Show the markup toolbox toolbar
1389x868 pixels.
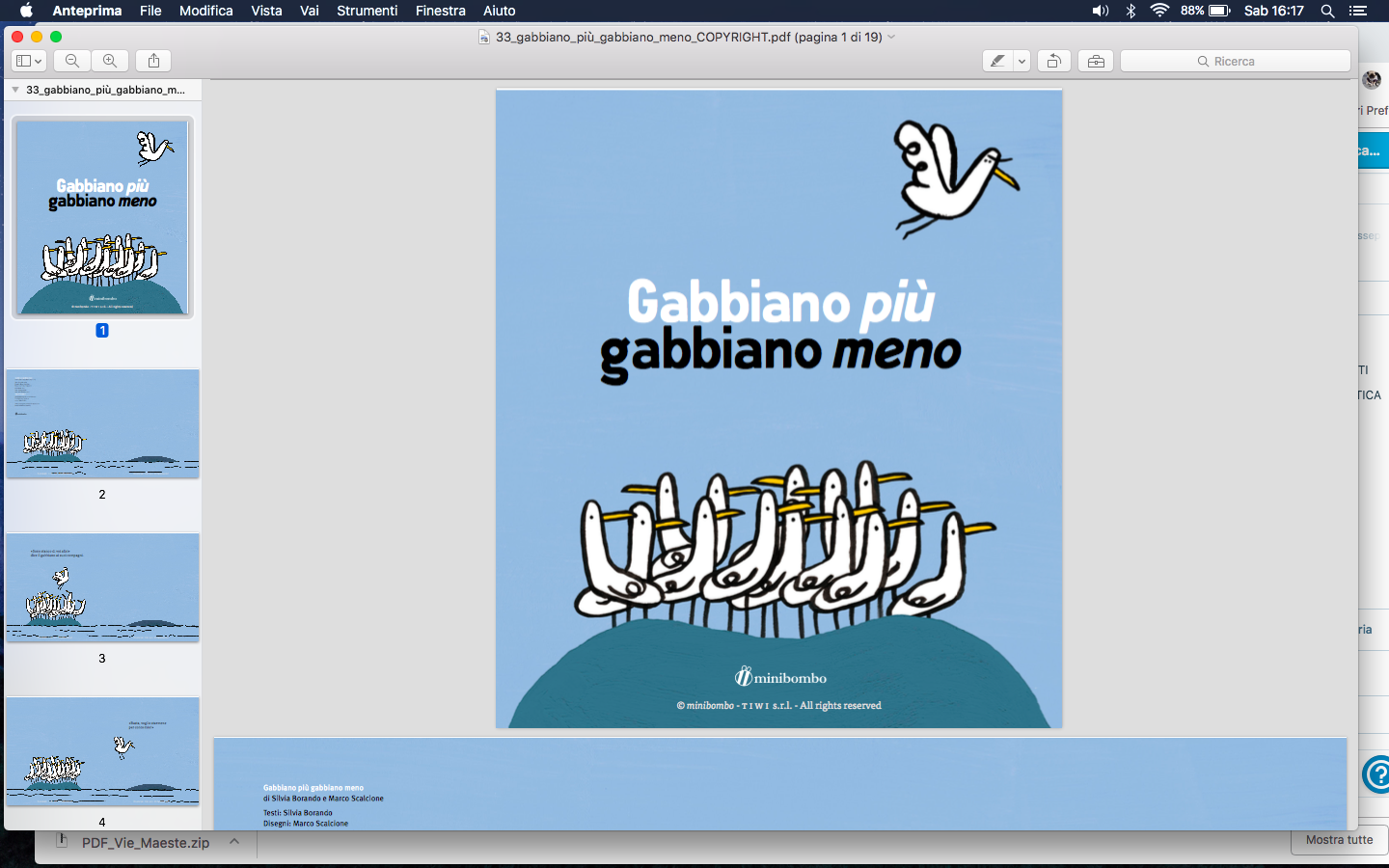click(x=1096, y=61)
